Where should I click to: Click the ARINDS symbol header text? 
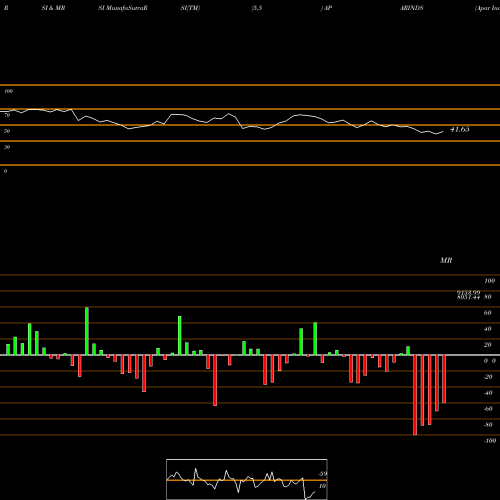click(411, 8)
